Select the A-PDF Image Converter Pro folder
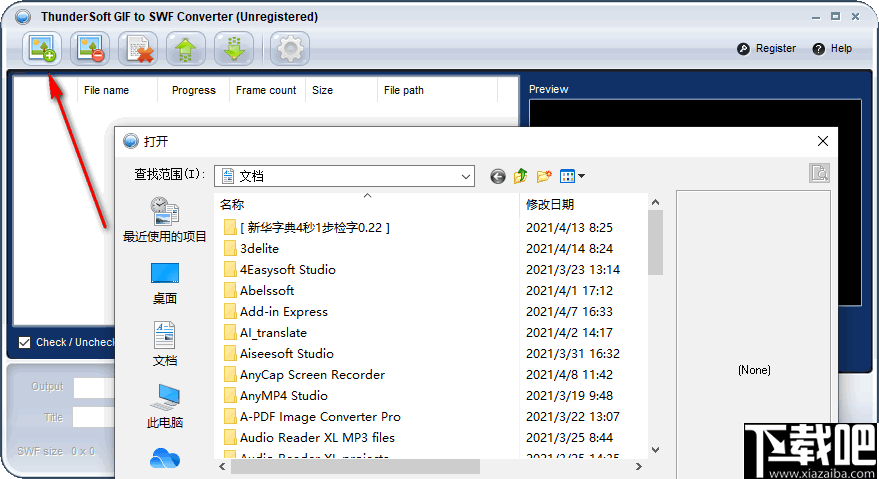The width and height of the screenshot is (879, 479). 312,417
